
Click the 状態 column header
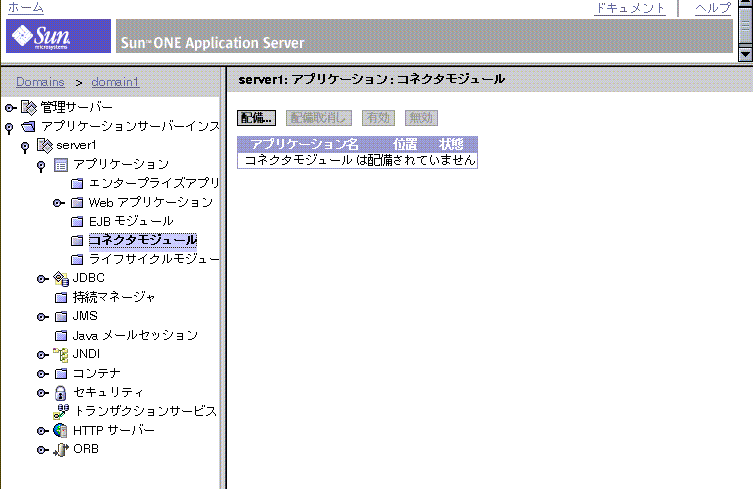click(451, 144)
